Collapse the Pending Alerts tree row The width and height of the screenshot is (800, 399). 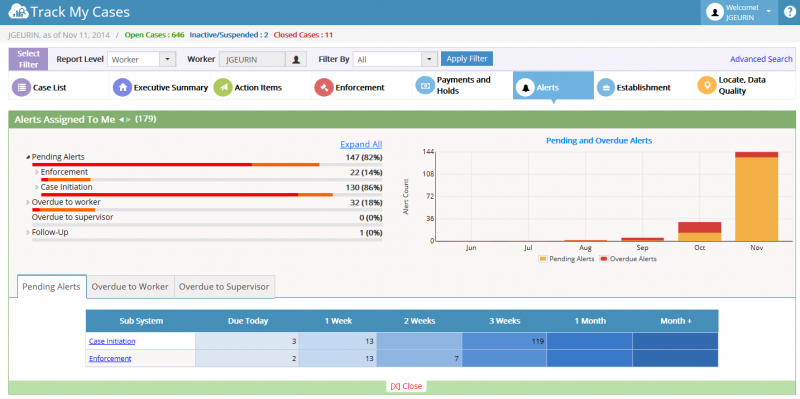(28, 158)
